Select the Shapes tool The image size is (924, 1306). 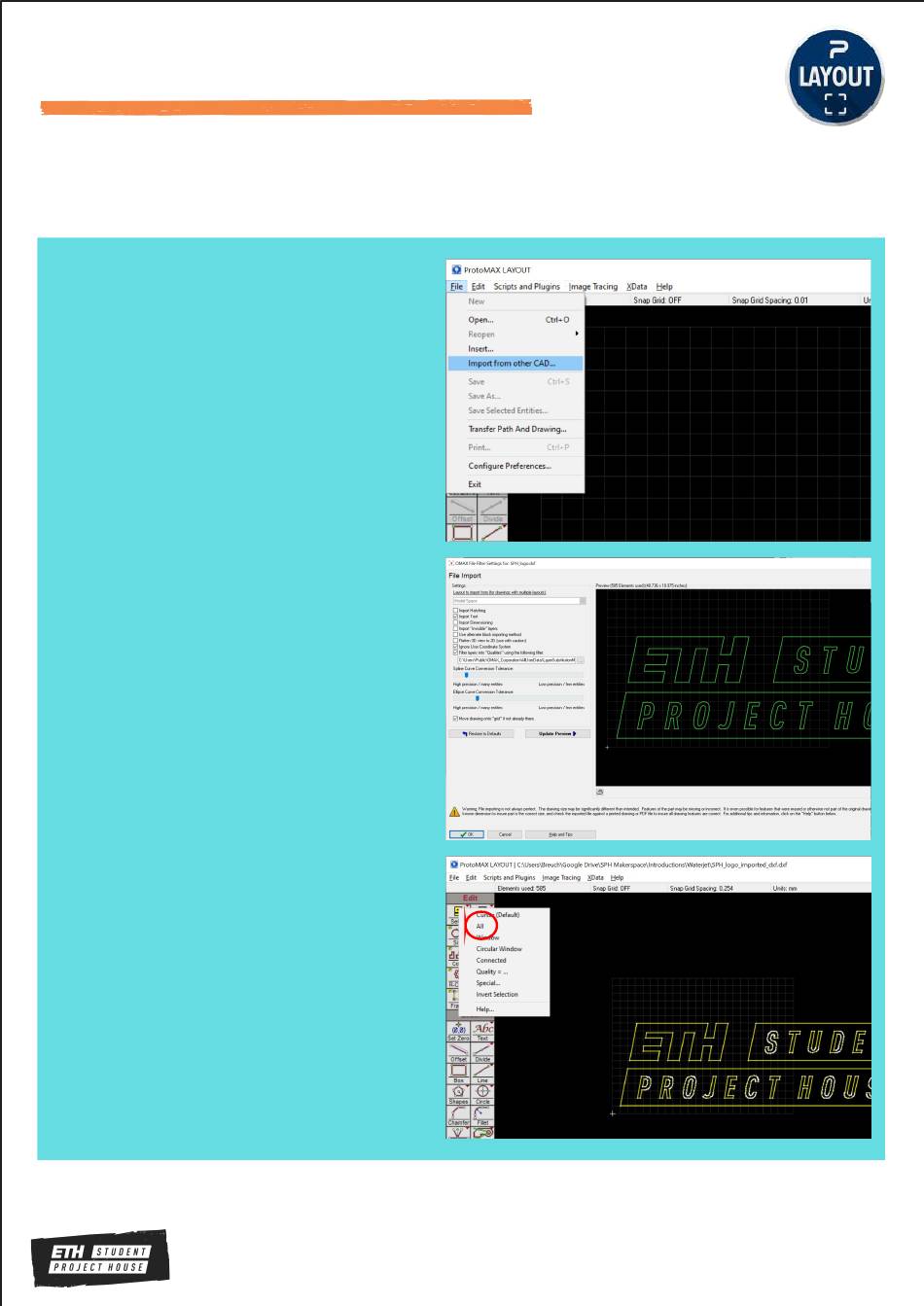[458, 1095]
